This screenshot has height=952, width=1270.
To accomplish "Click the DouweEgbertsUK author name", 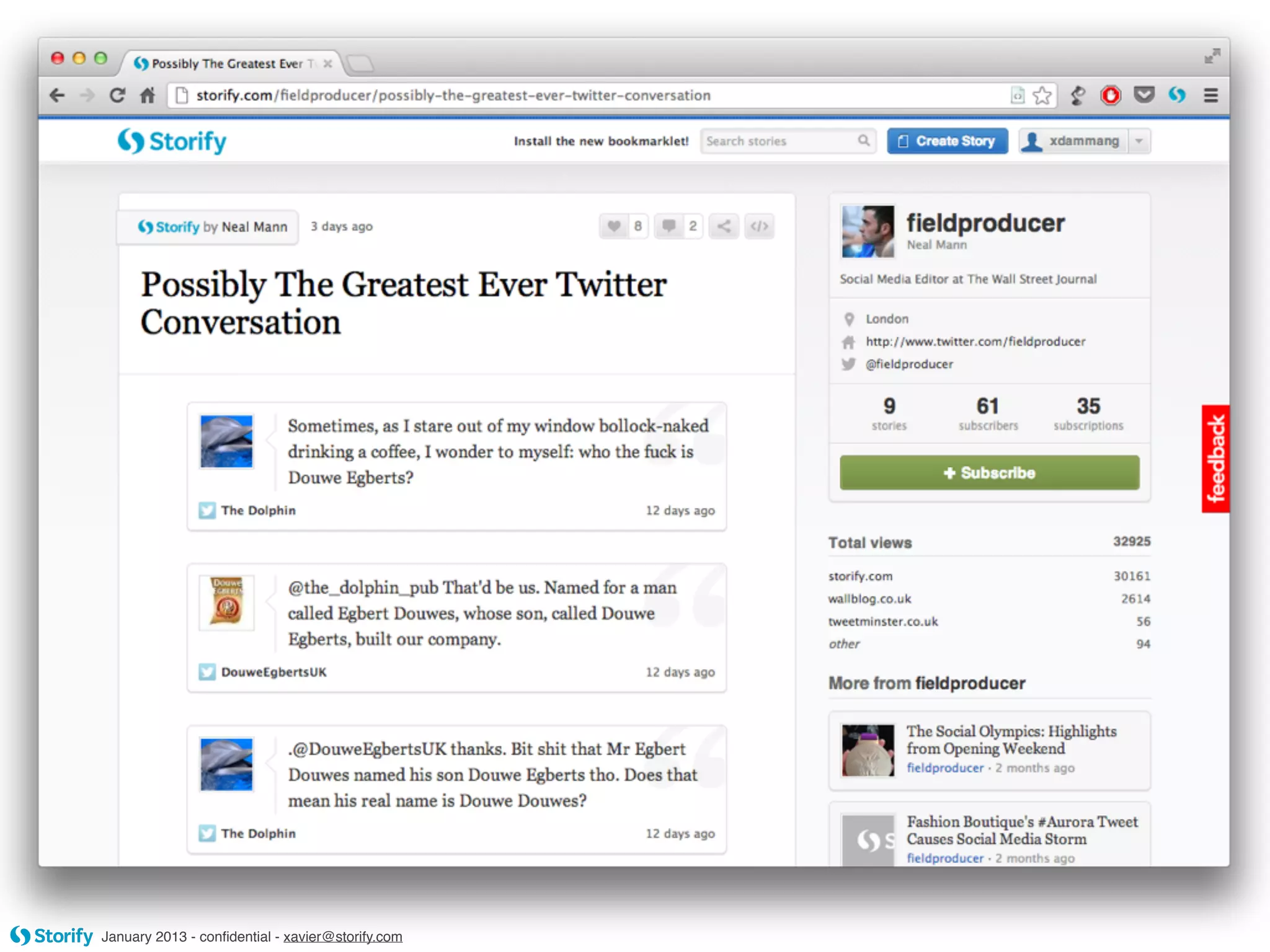I will pyautogui.click(x=273, y=672).
